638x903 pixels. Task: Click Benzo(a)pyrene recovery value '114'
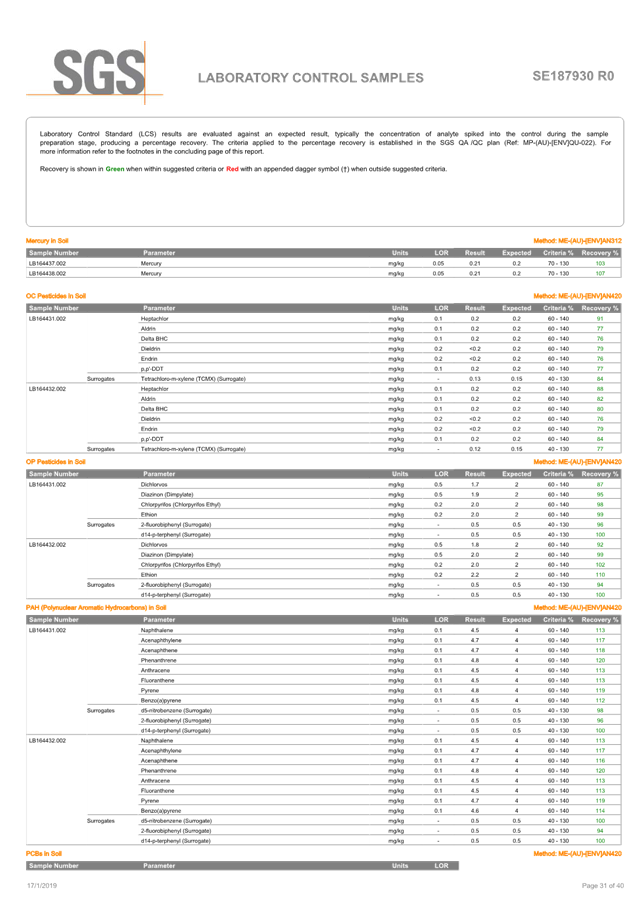[600, 811]
